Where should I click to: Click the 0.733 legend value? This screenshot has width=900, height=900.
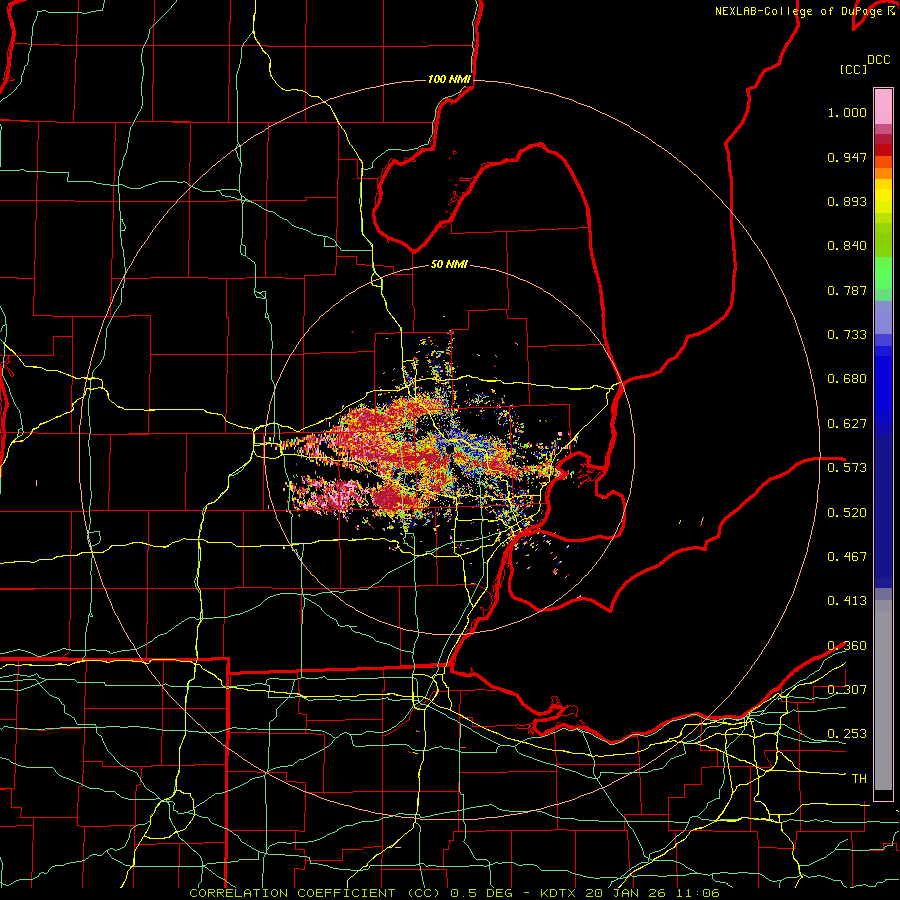pyautogui.click(x=847, y=335)
